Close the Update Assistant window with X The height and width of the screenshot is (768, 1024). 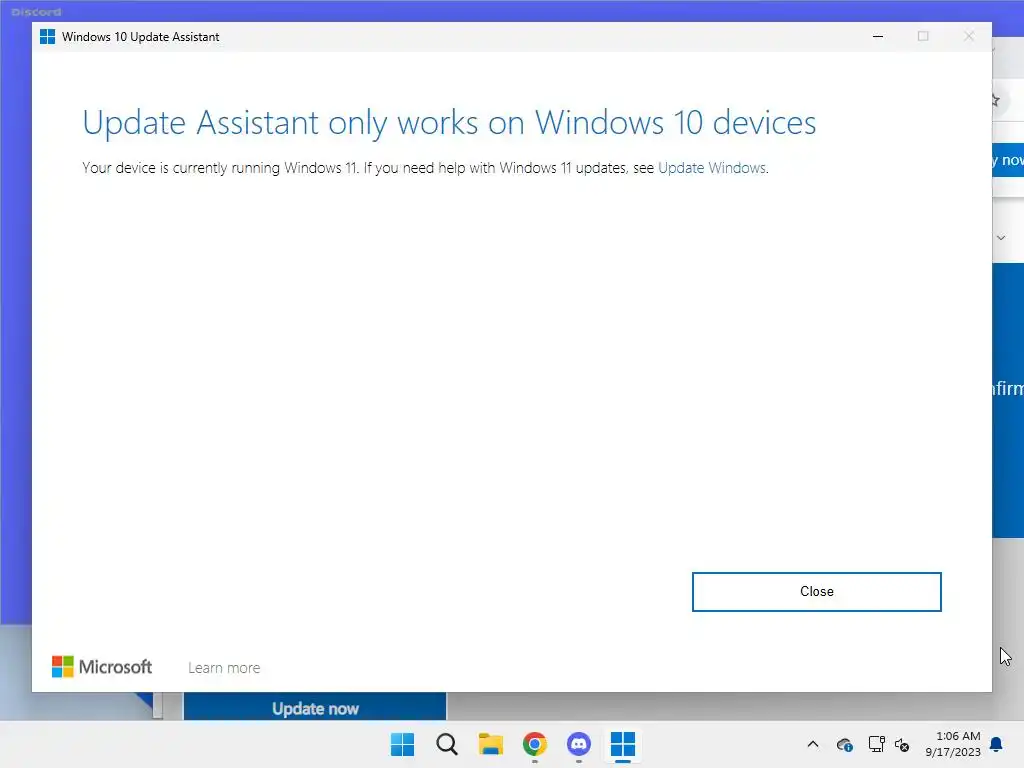point(969,37)
